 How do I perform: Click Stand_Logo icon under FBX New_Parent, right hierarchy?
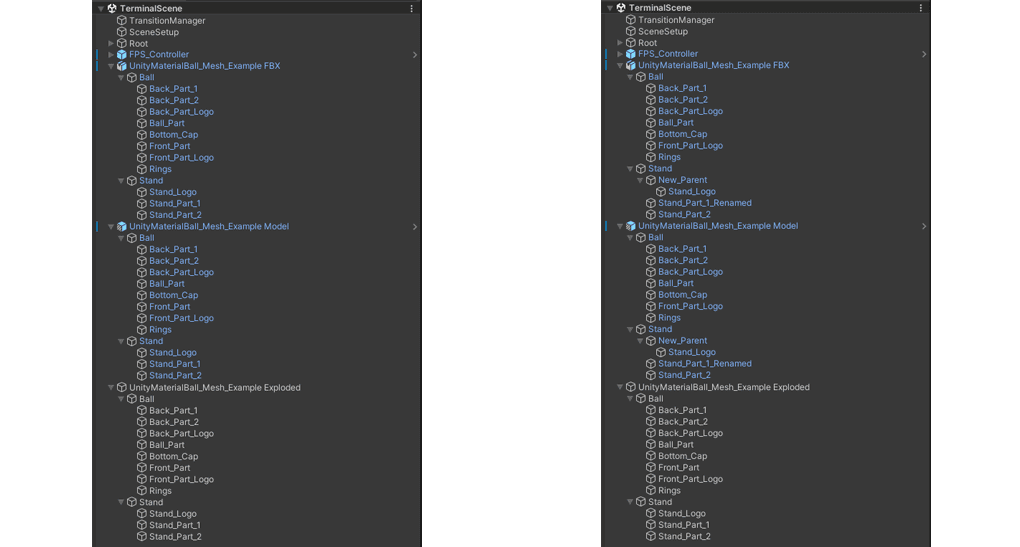coord(661,192)
